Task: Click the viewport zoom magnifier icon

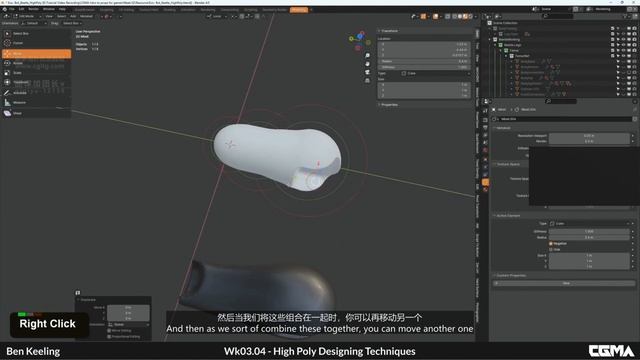Action: [367, 56]
